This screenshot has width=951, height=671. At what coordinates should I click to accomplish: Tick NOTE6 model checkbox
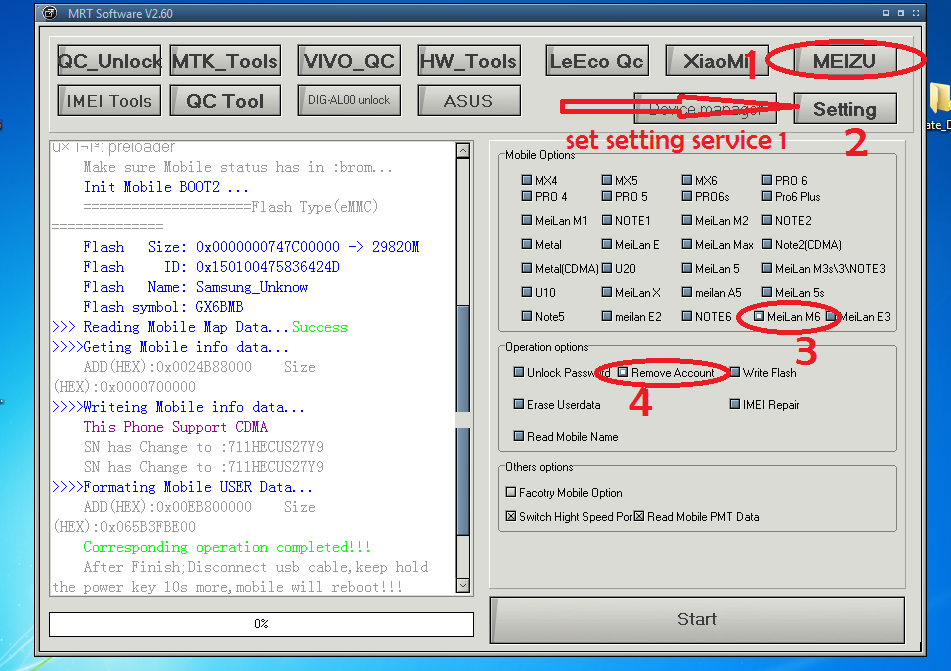687,316
